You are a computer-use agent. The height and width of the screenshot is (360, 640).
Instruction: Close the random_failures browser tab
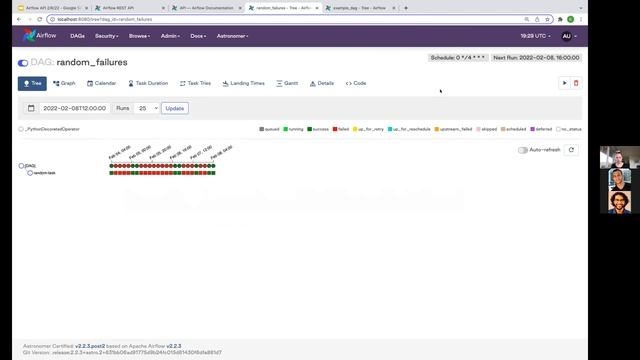[x=317, y=8]
